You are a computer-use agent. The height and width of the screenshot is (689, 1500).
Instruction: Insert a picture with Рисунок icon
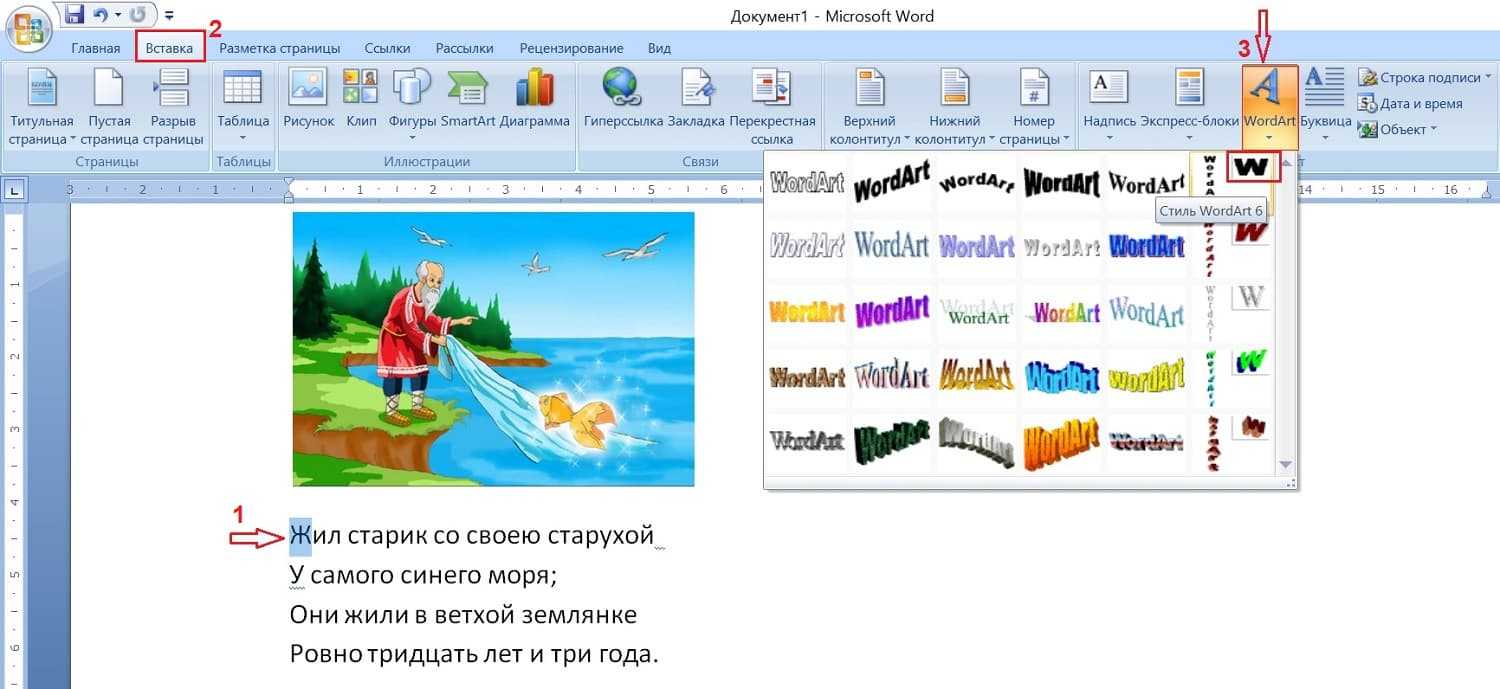307,100
